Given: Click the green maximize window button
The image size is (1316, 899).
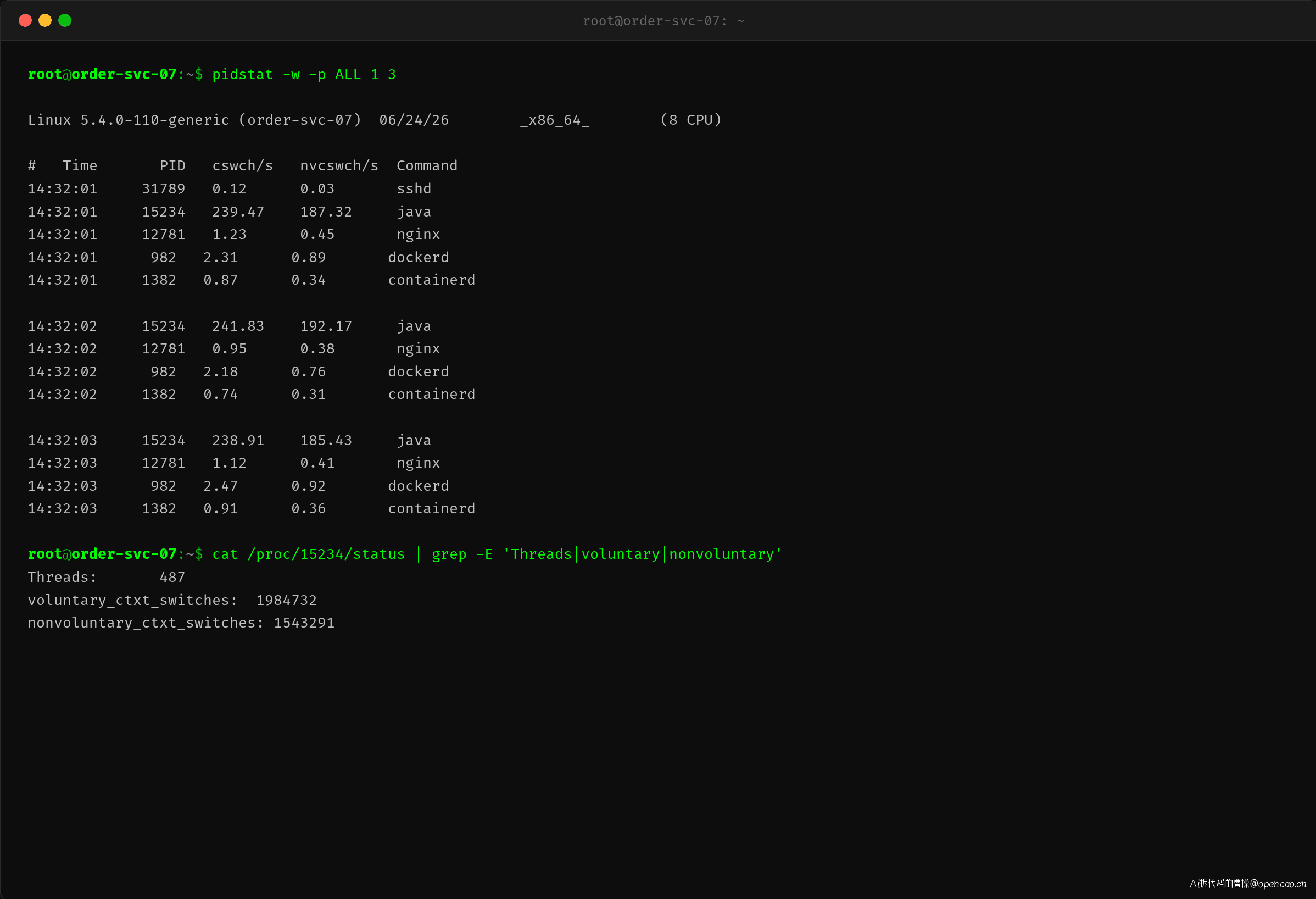Looking at the screenshot, I should point(65,21).
